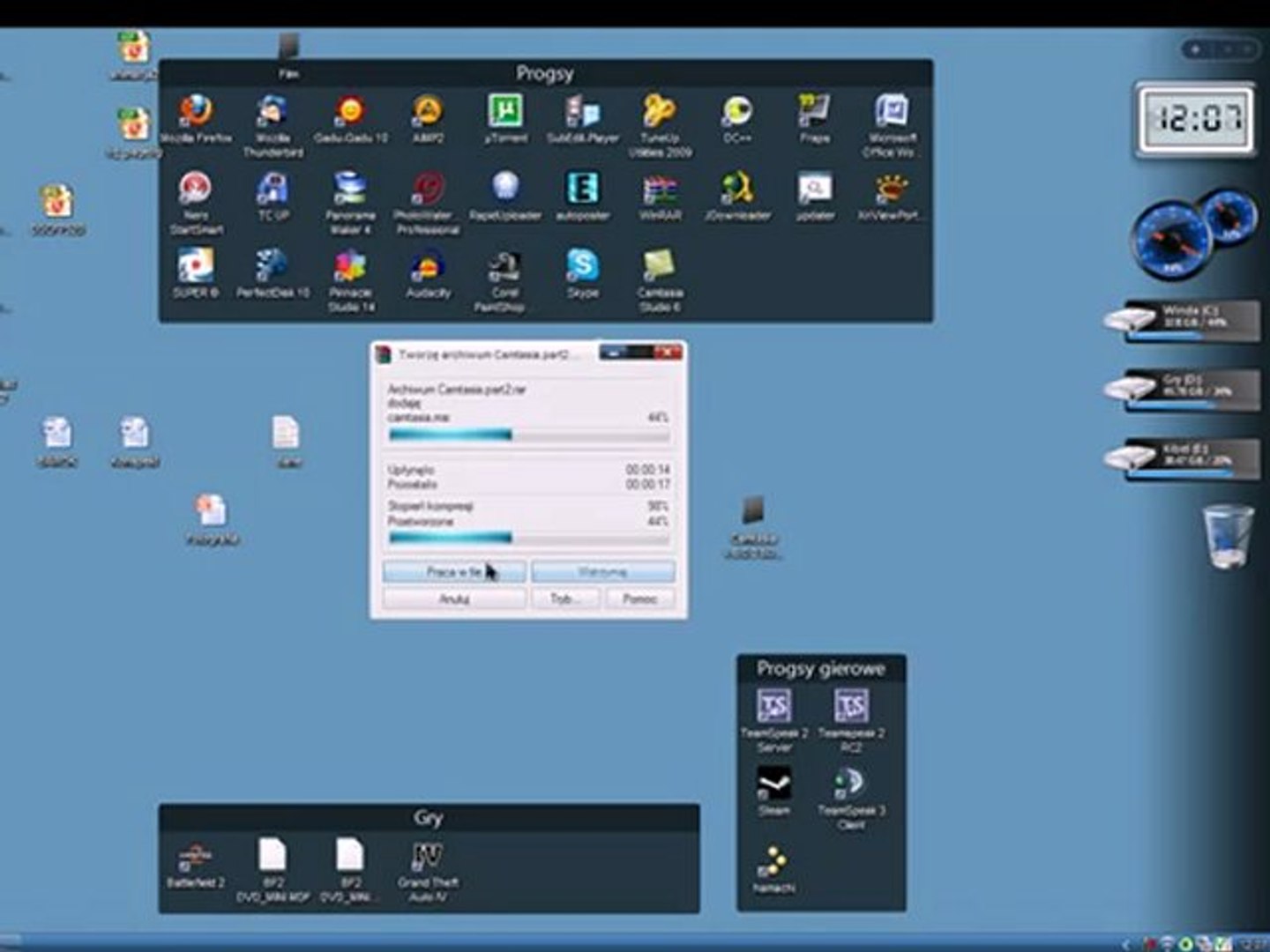
Task: Open Microsoft Office Word shortcut
Action: [892, 126]
